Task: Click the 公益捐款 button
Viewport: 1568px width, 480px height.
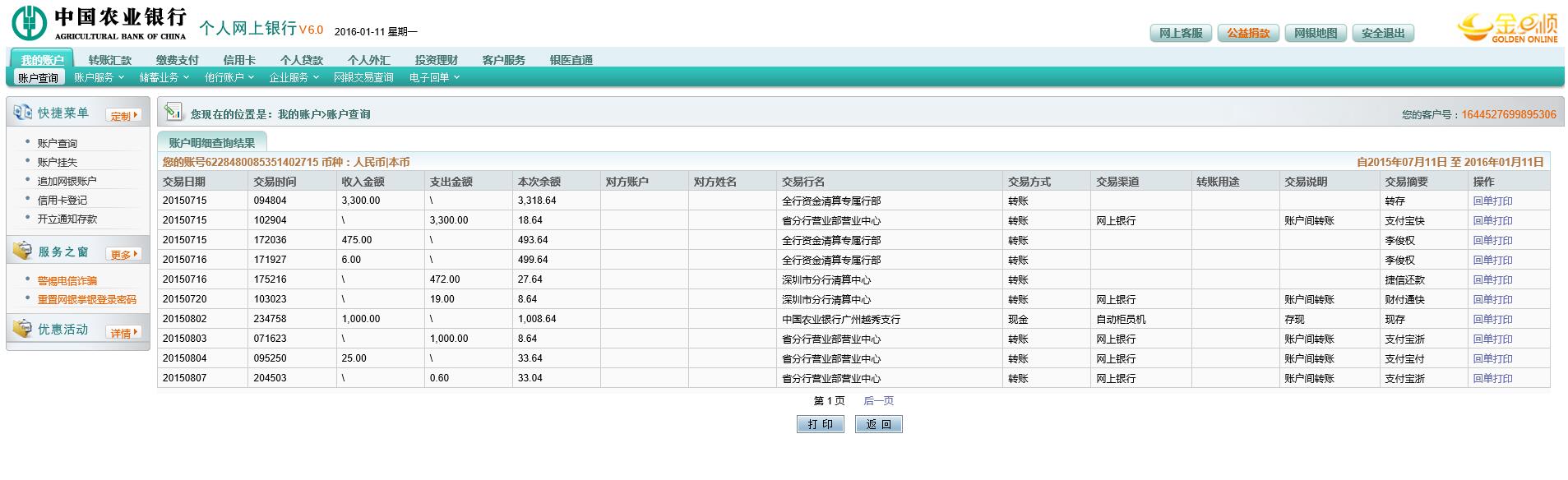Action: 1248,33
